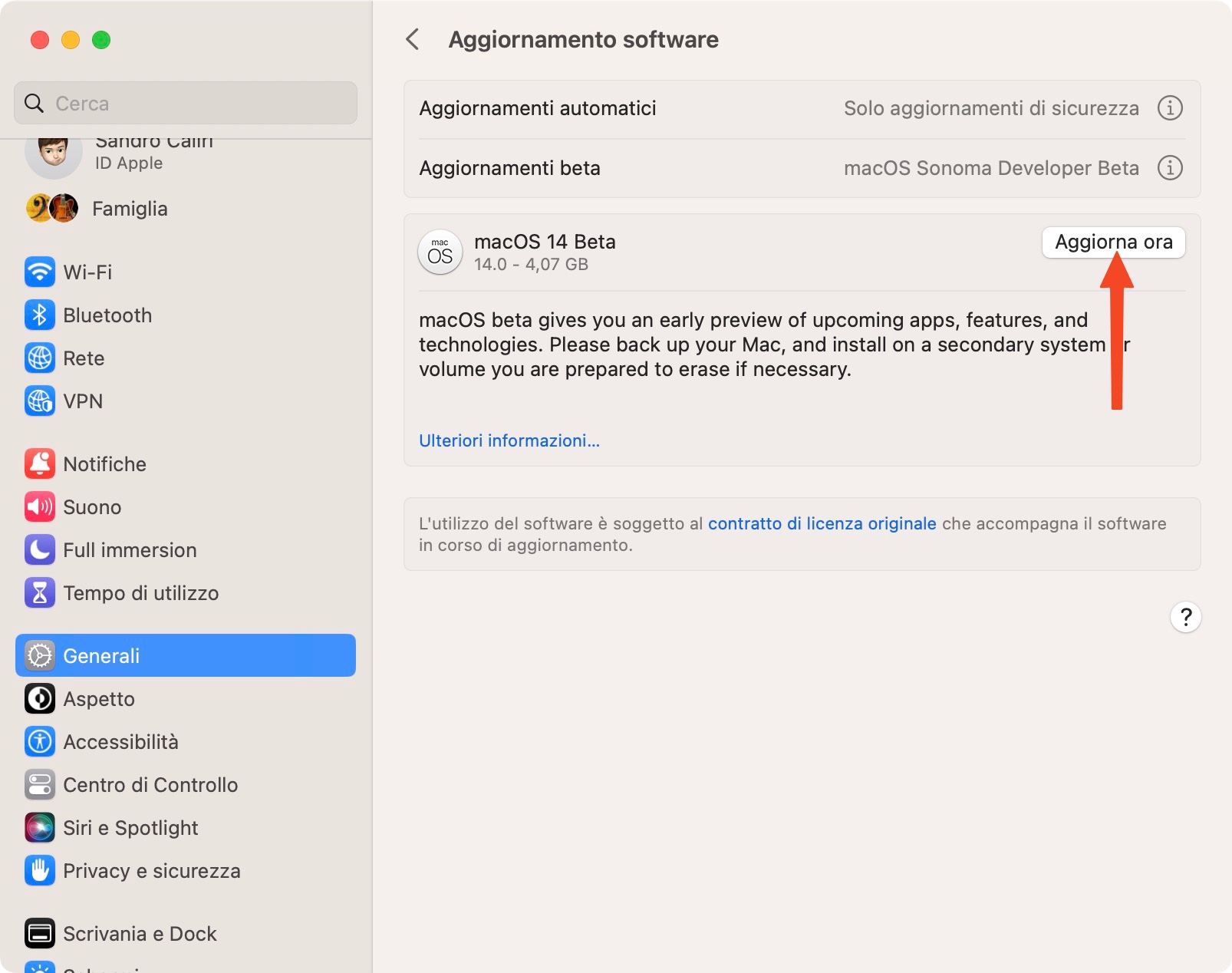Select Privacy e sicurezza sidebar label
The width and height of the screenshot is (1232, 973).
pyautogui.click(x=152, y=871)
